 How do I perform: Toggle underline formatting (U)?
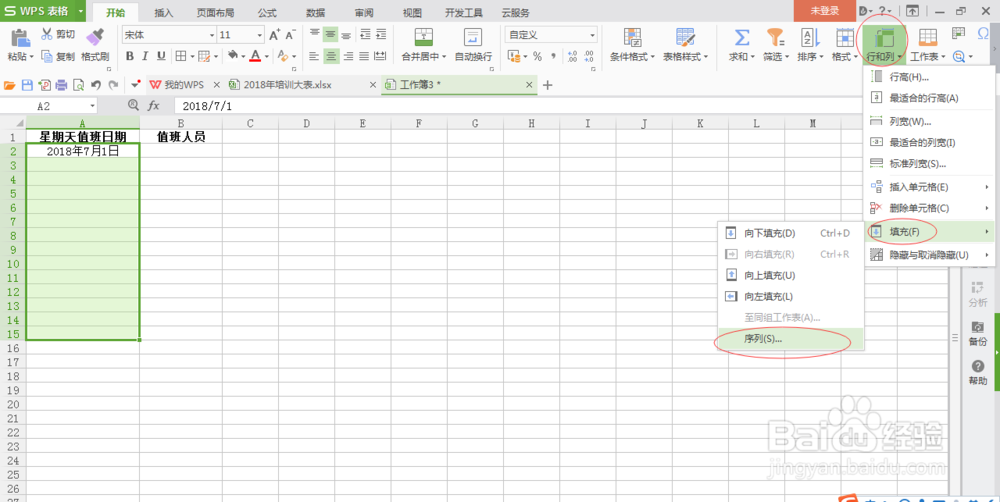pyautogui.click(x=161, y=56)
